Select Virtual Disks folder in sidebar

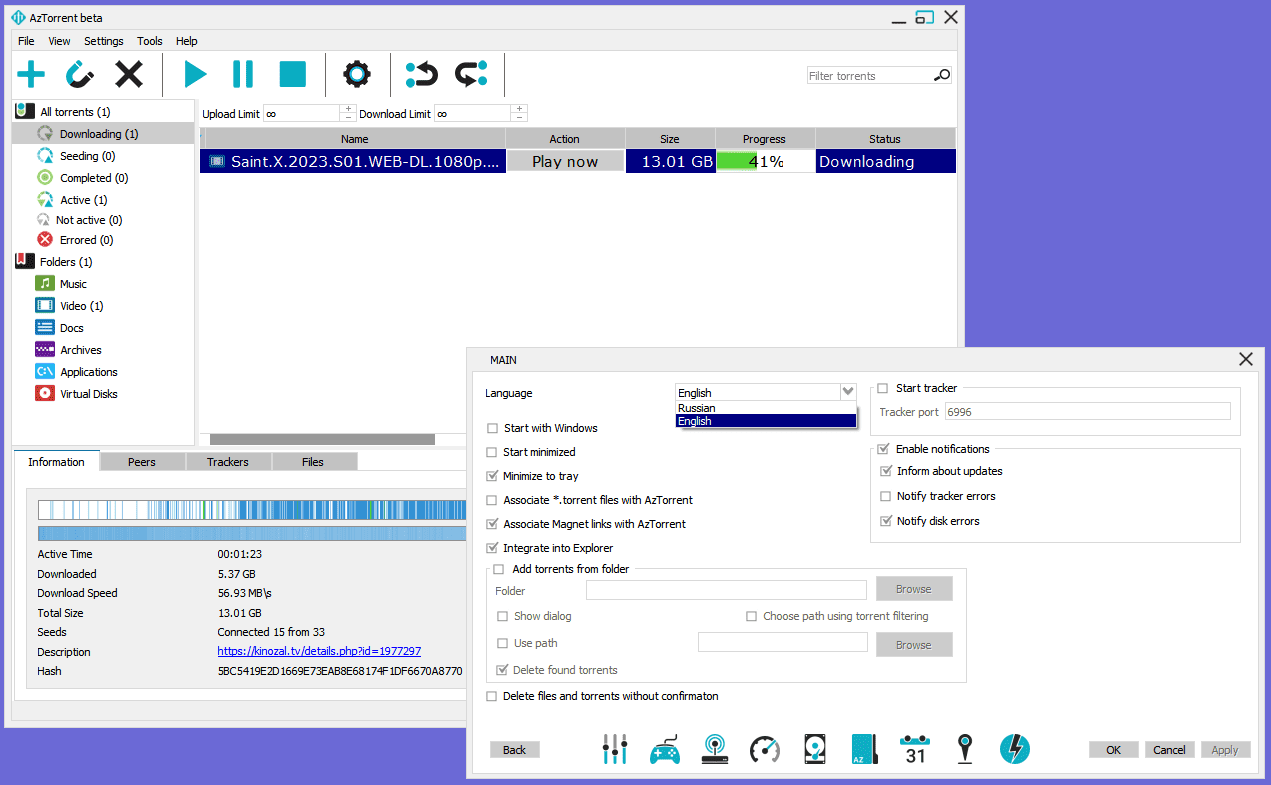pos(88,394)
